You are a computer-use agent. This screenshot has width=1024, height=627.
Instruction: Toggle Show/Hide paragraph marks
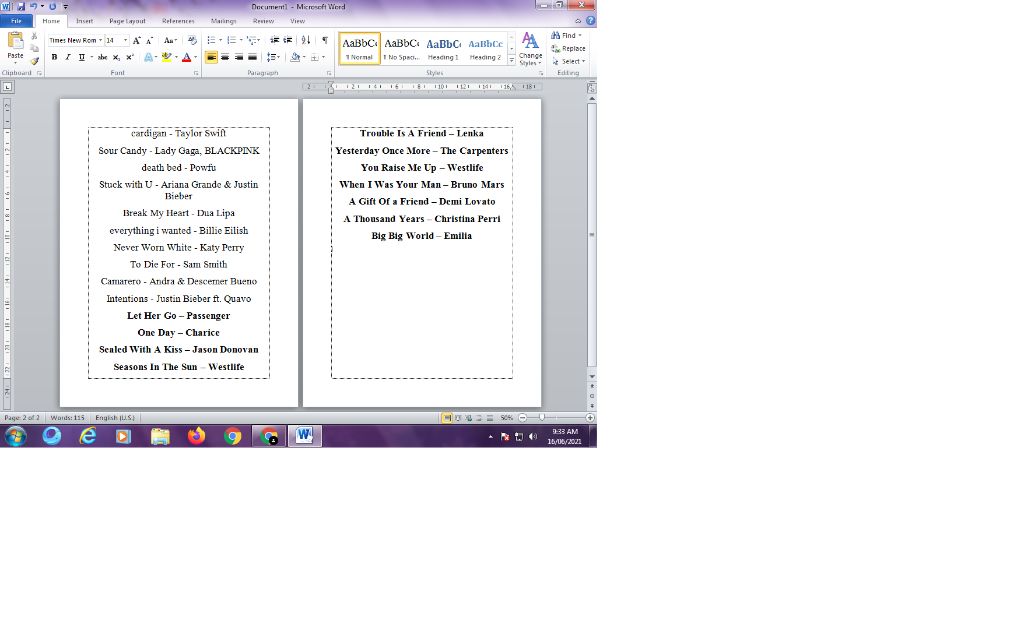[325, 40]
